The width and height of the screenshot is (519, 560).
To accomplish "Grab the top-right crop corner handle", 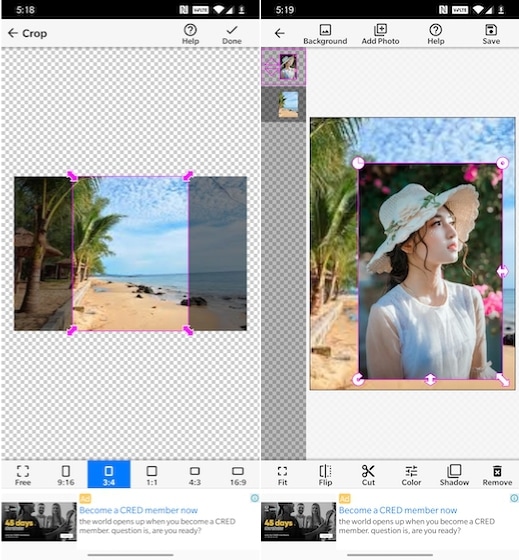I will pos(188,176).
